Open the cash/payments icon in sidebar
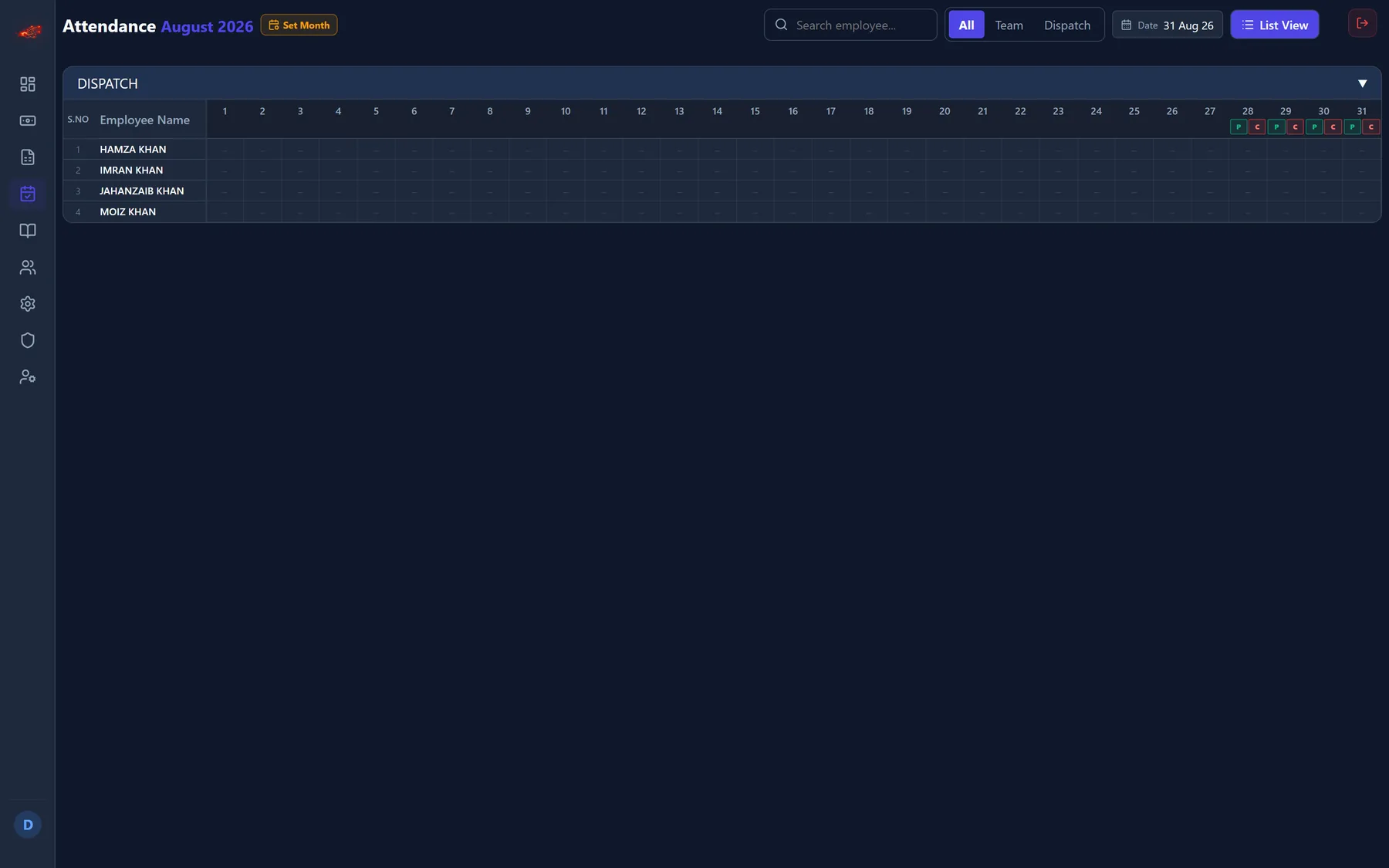 point(28,120)
